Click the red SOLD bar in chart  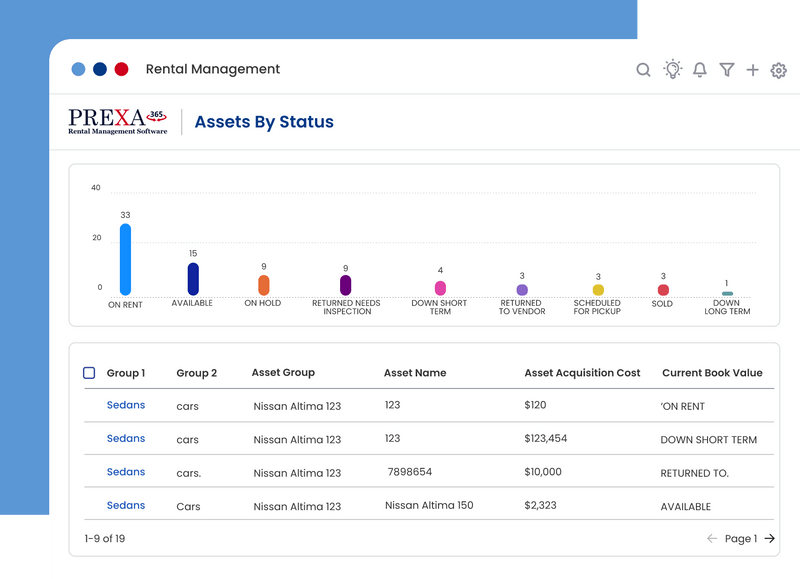pyautogui.click(x=663, y=290)
